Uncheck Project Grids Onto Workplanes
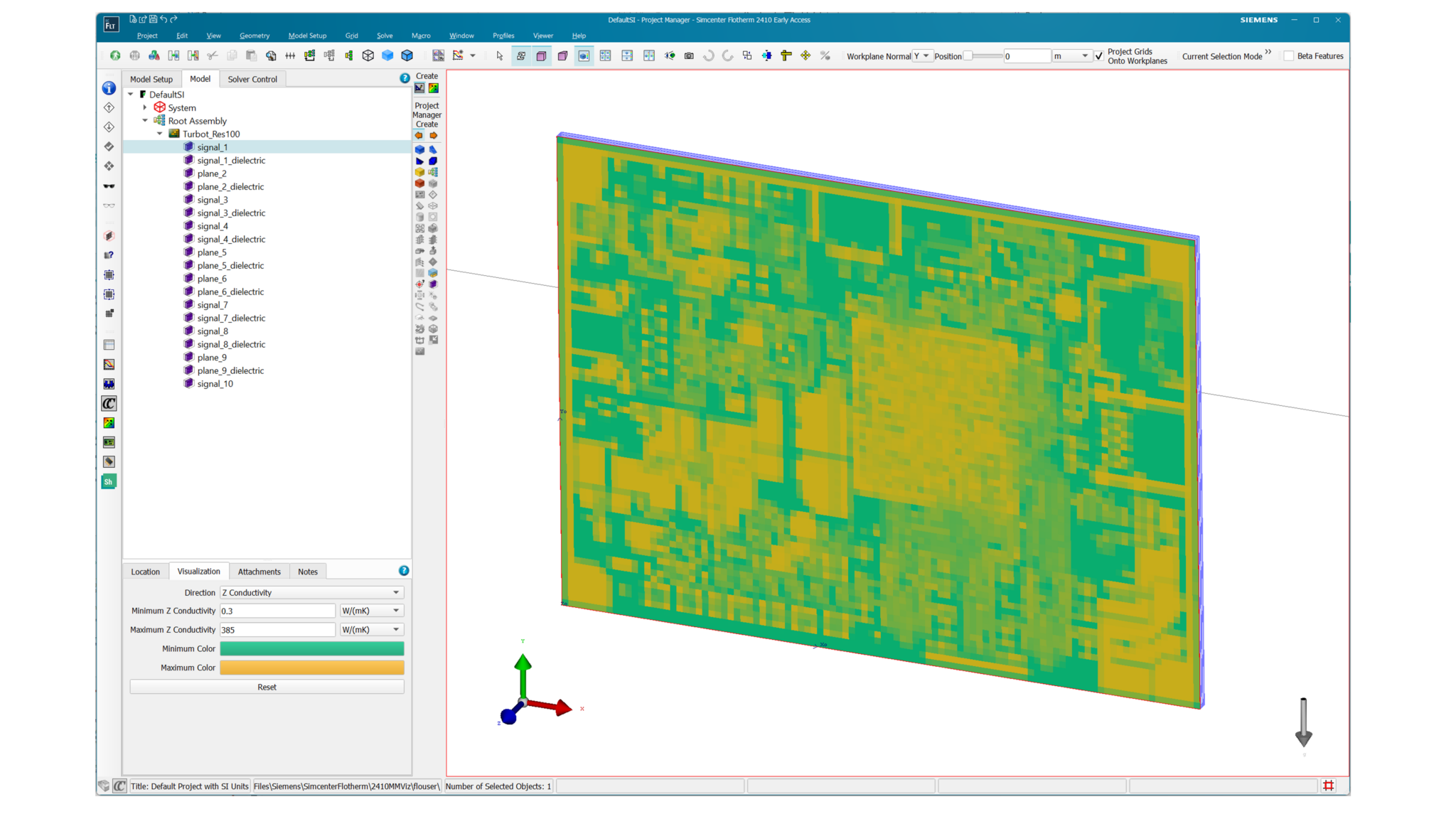Screen dimensions: 1456x819 tap(1099, 55)
